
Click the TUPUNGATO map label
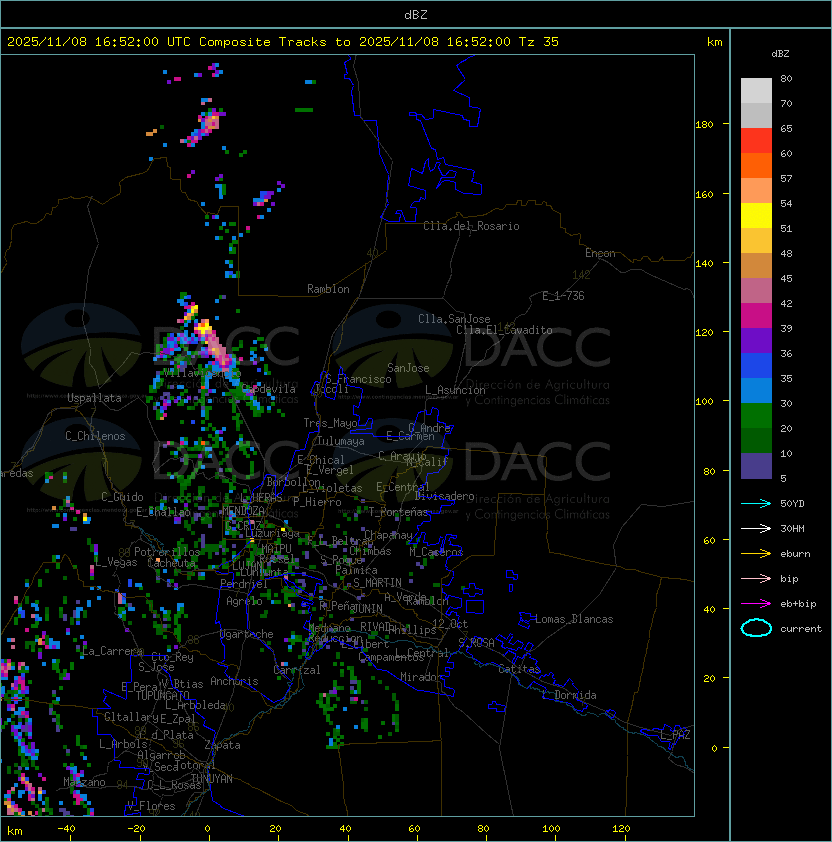point(162,695)
